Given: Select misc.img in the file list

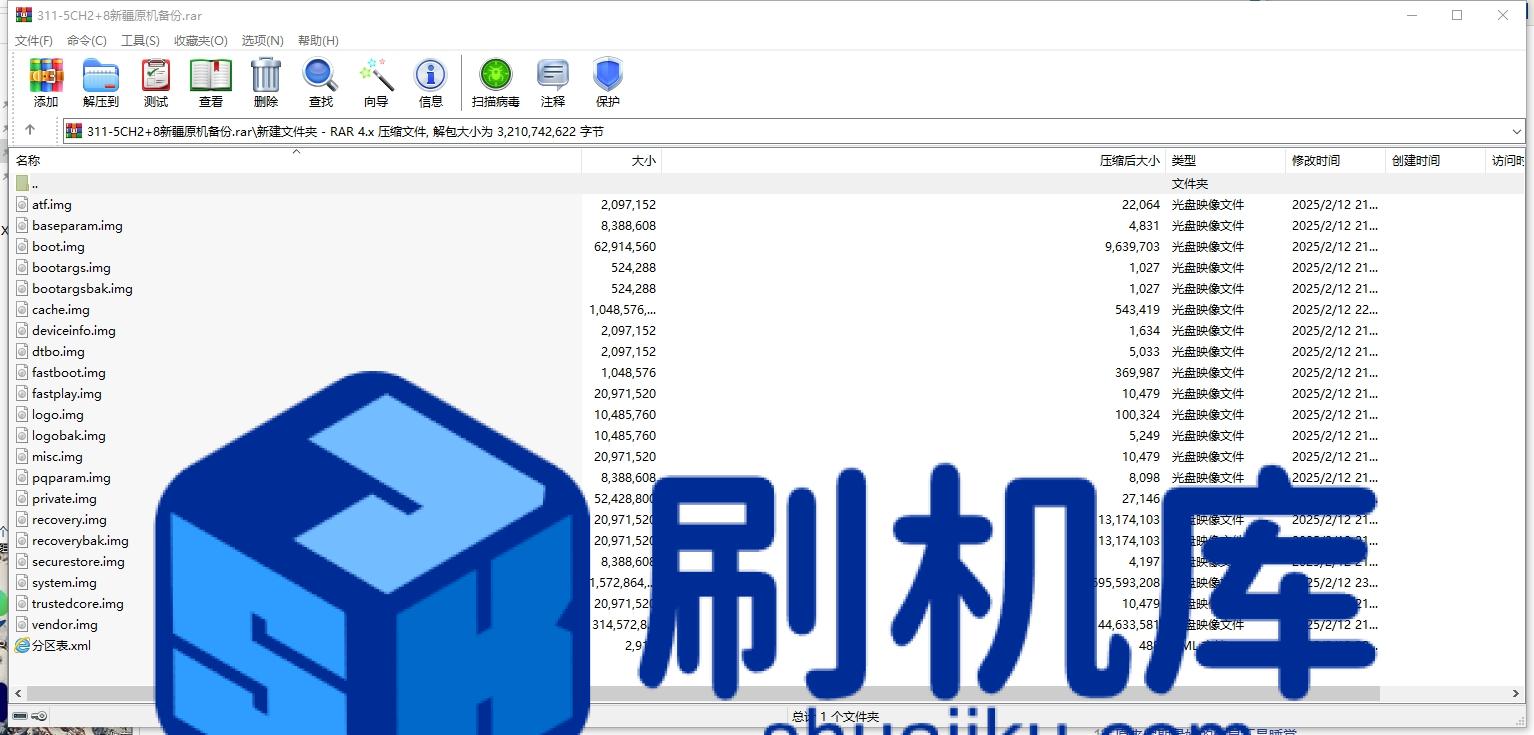Looking at the screenshot, I should 57,456.
